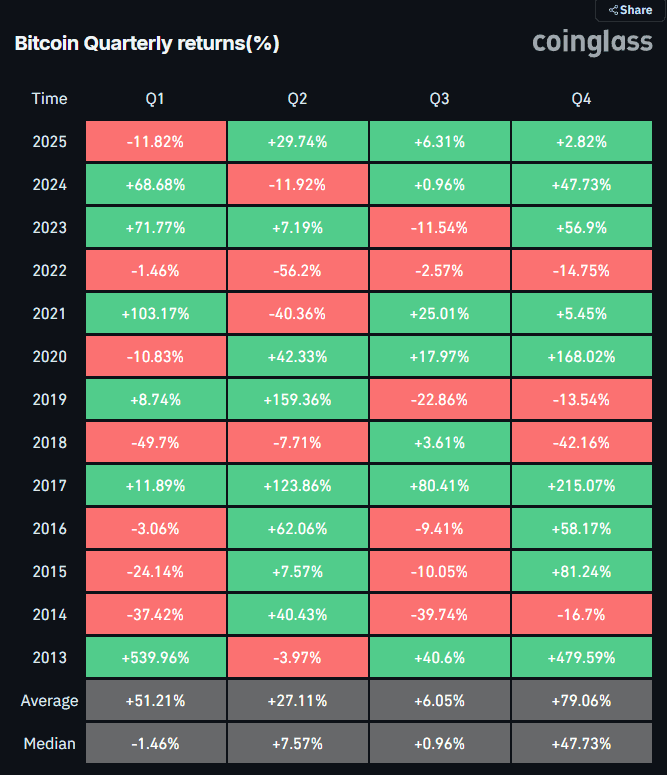Click the Q1 column header
The height and width of the screenshot is (775, 667).
coord(155,99)
